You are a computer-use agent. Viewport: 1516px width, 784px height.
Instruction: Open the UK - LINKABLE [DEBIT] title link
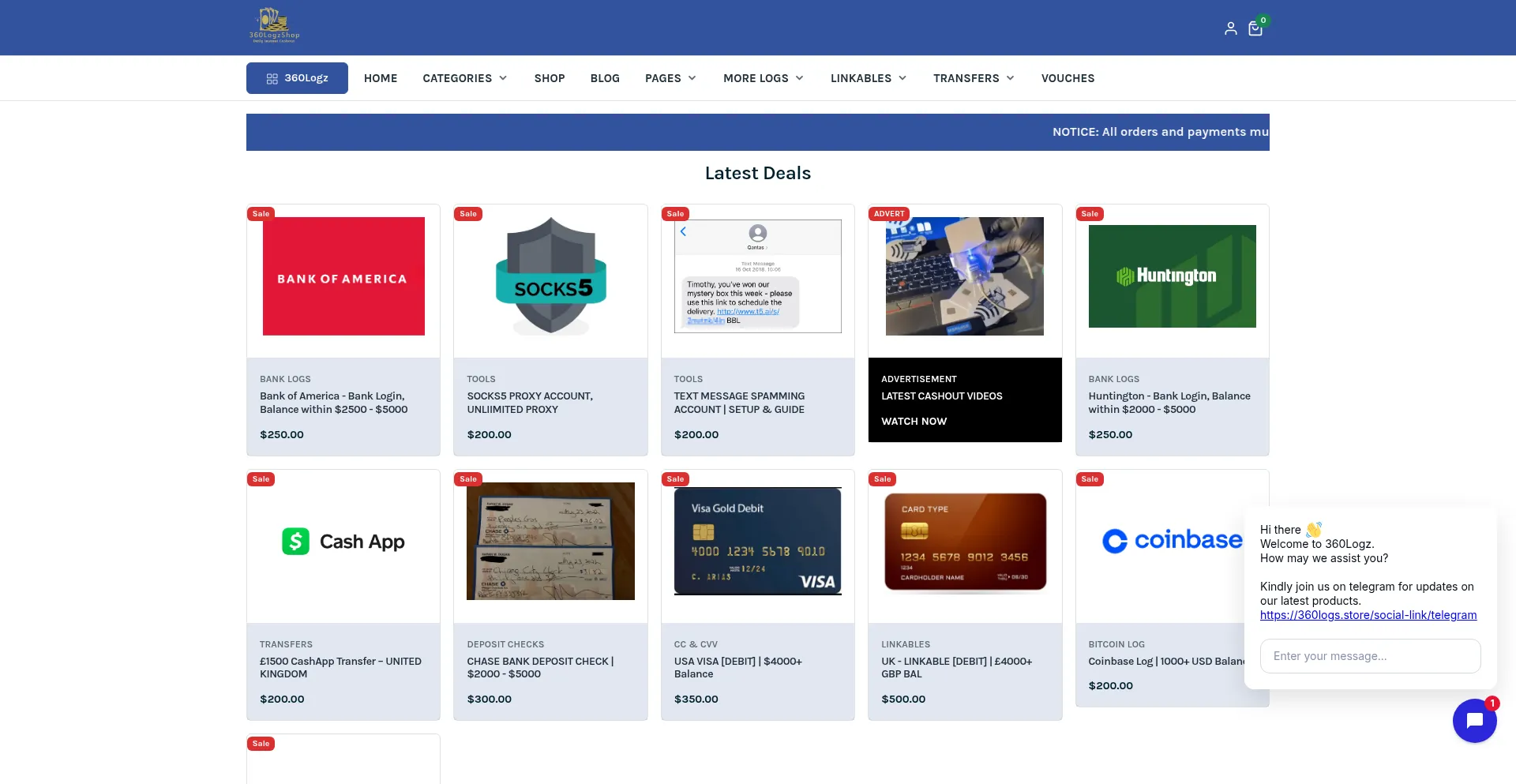(x=957, y=668)
